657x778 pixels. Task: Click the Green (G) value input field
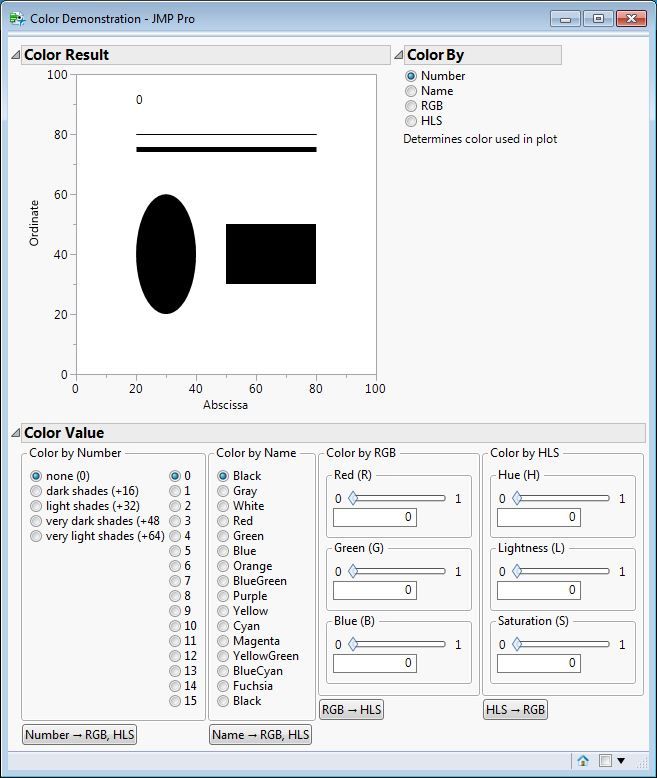(375, 590)
